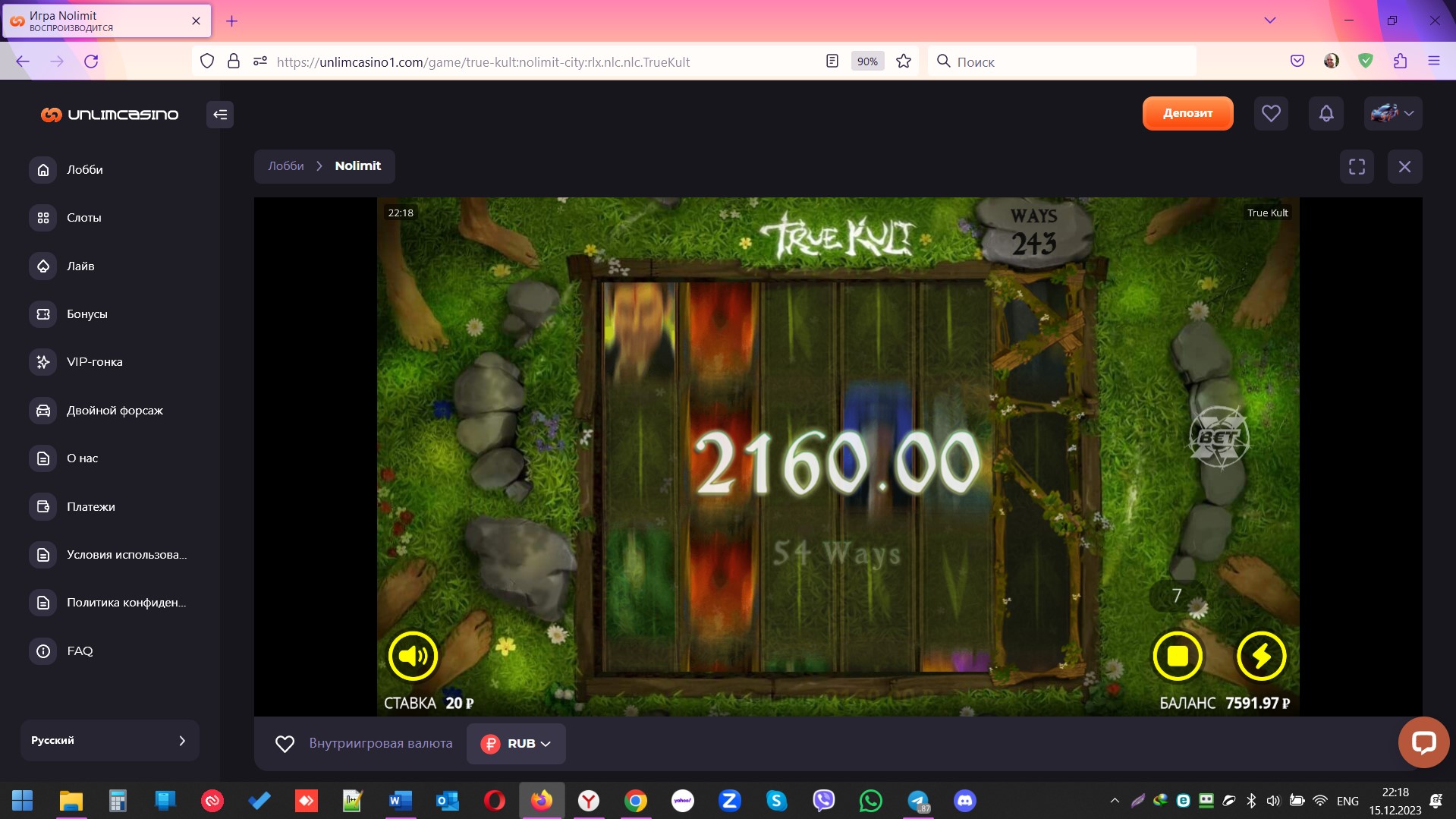Image resolution: width=1456 pixels, height=819 pixels.
Task: Open the 22:18 clock and calendar
Action: (x=1395, y=802)
